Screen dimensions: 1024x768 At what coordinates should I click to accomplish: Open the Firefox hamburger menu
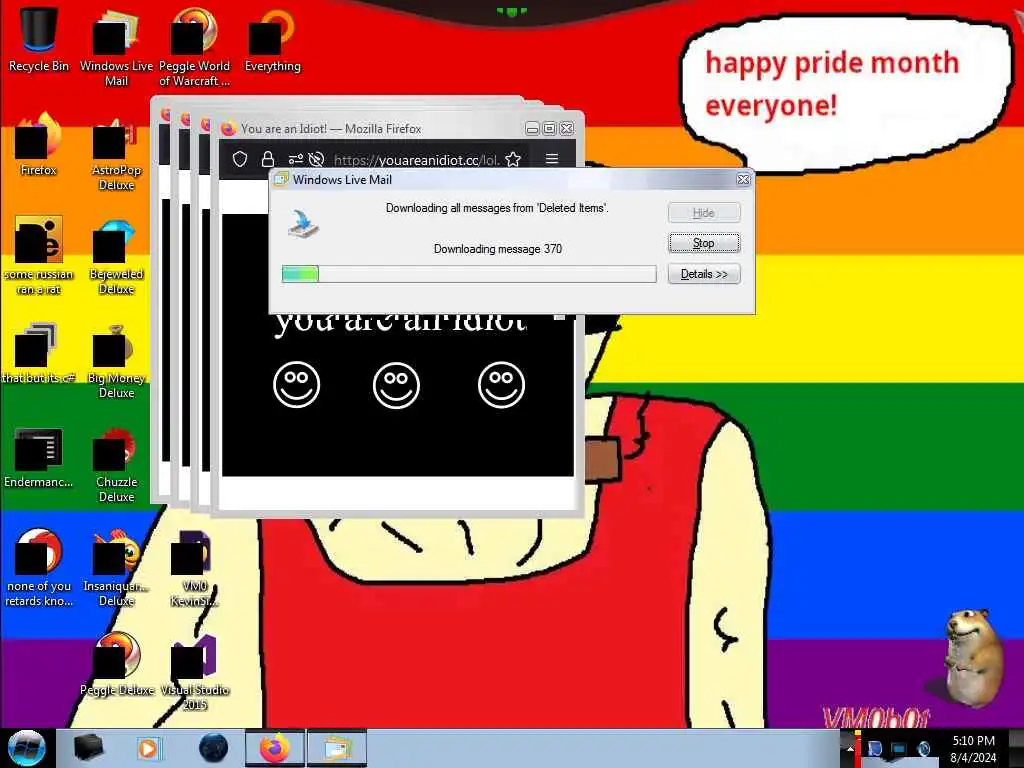(552, 159)
